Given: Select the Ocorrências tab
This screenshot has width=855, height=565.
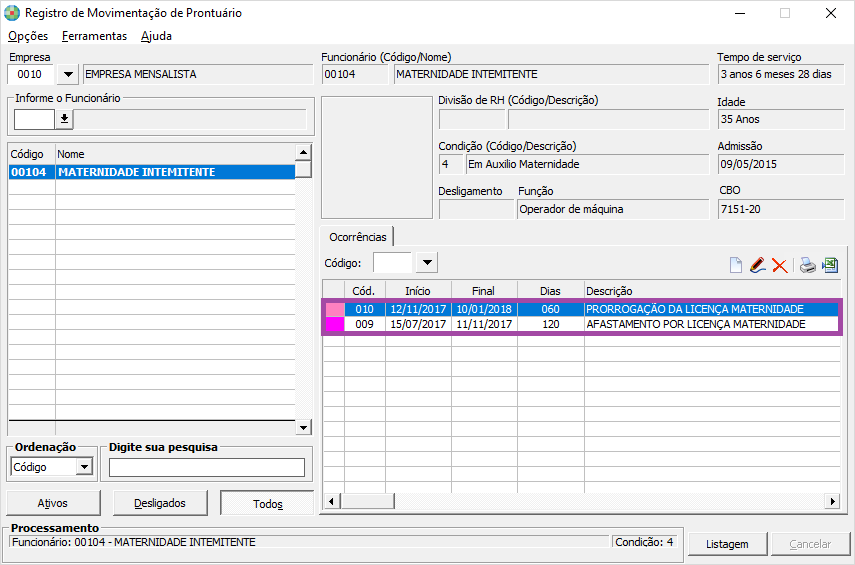Looking at the screenshot, I should [x=357, y=237].
